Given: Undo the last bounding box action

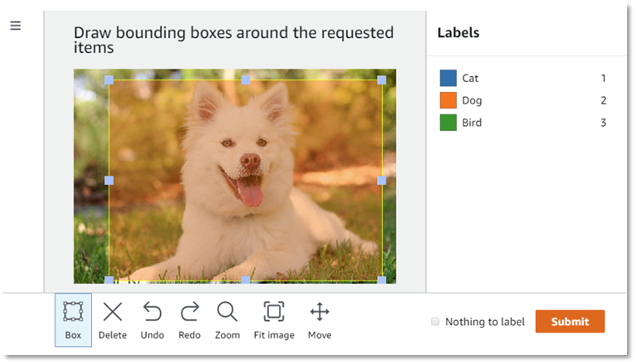Looking at the screenshot, I should (152, 320).
